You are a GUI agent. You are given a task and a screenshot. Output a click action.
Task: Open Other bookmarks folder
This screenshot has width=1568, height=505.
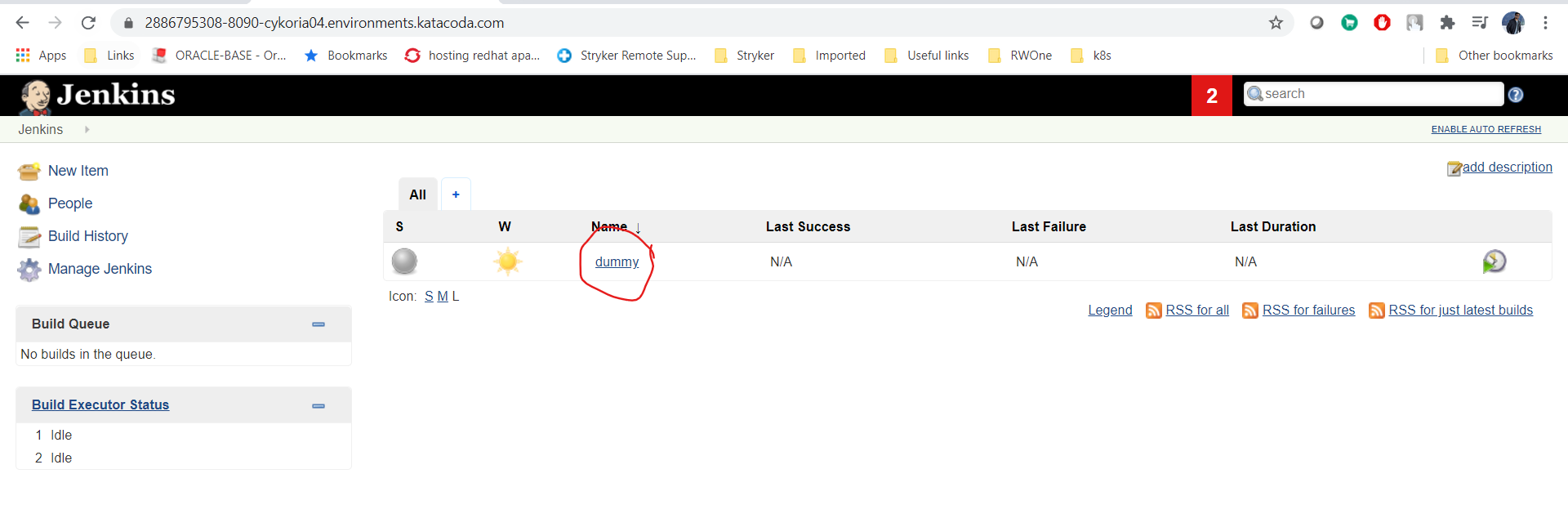1494,56
